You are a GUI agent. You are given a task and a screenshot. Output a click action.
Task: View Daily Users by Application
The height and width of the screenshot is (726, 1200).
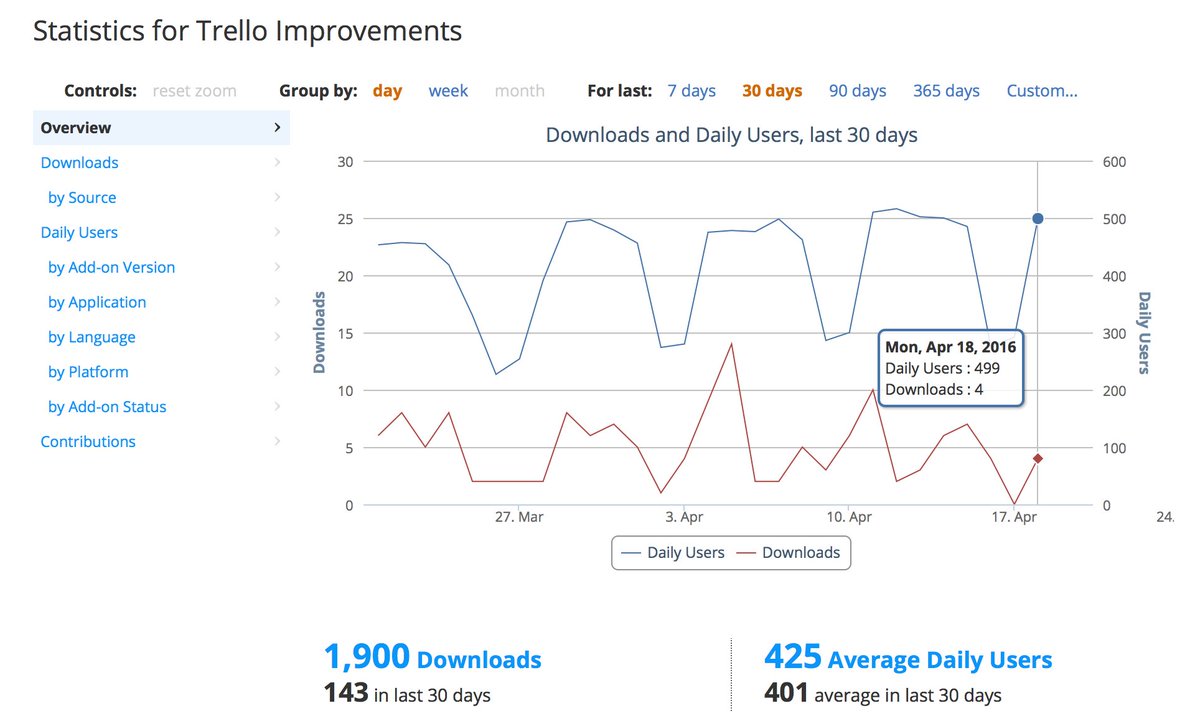[x=97, y=302]
